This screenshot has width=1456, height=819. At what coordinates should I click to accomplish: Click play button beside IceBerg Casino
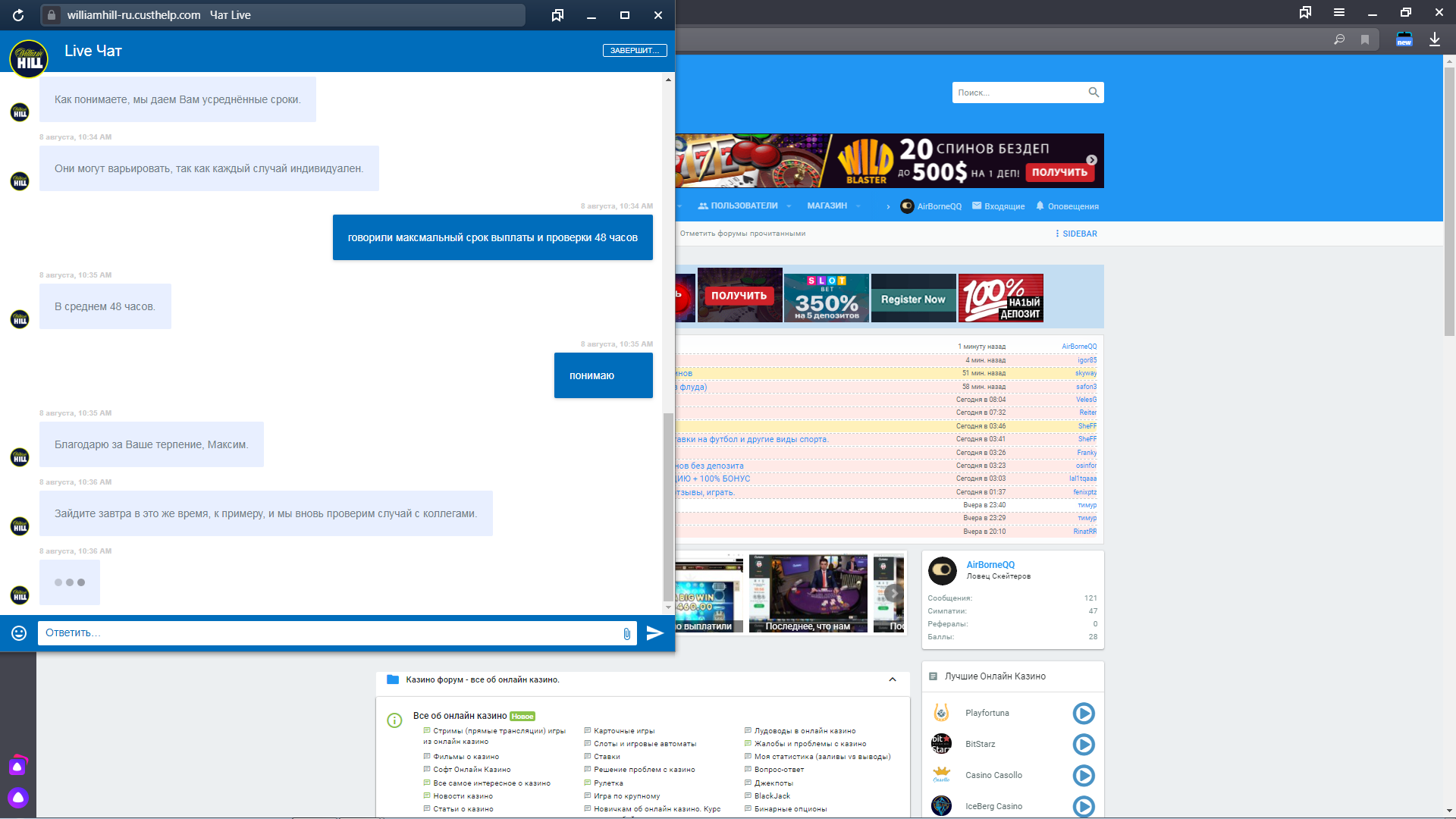(1084, 807)
